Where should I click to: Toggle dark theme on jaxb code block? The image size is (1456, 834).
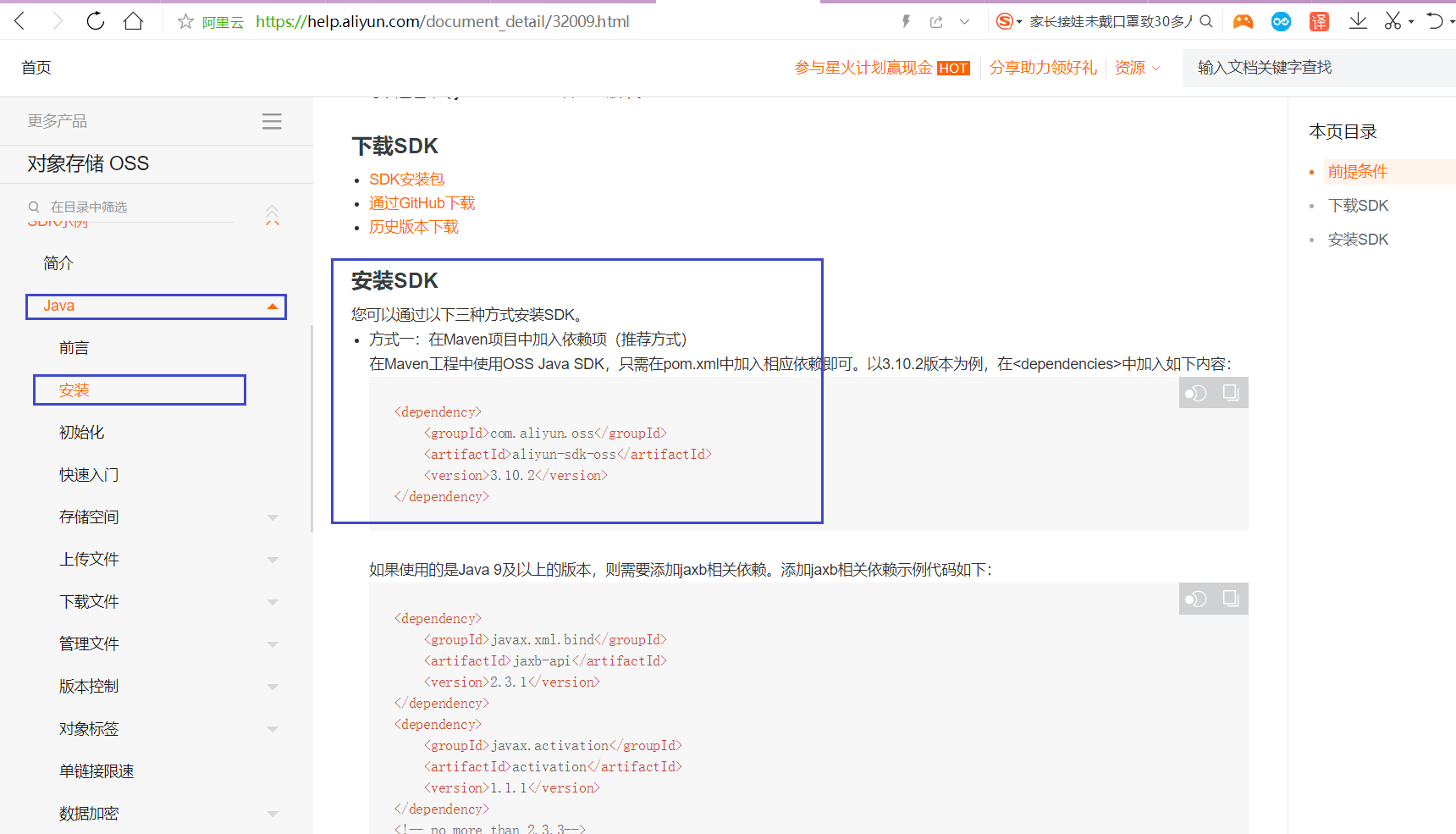point(1195,599)
